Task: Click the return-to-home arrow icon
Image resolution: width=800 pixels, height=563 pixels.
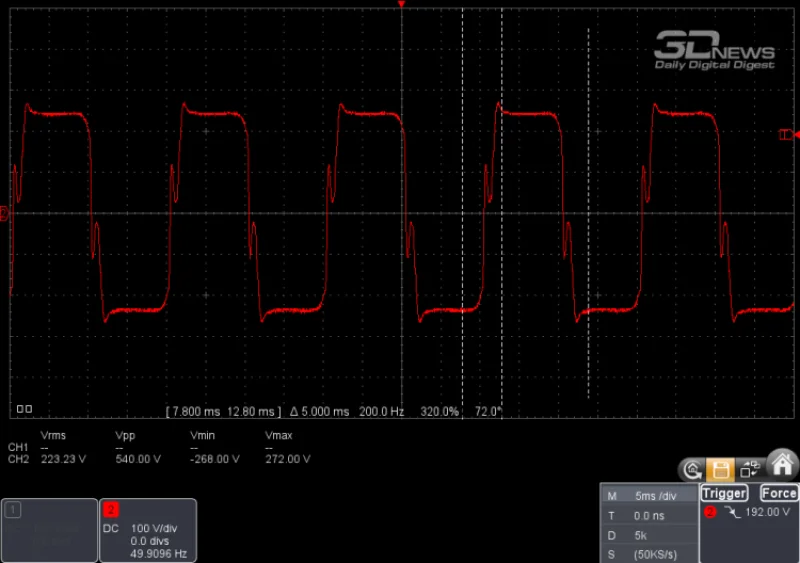Action: coord(691,469)
